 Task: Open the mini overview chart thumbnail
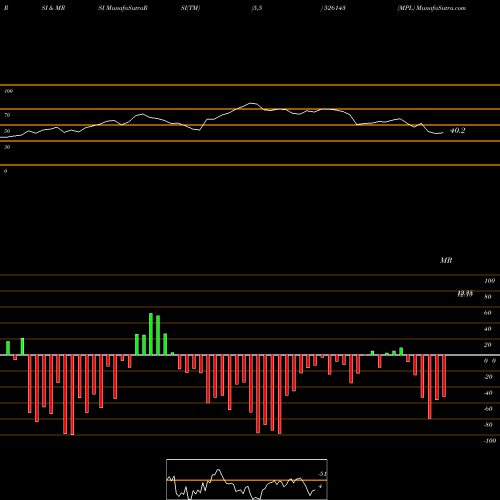click(x=247, y=479)
